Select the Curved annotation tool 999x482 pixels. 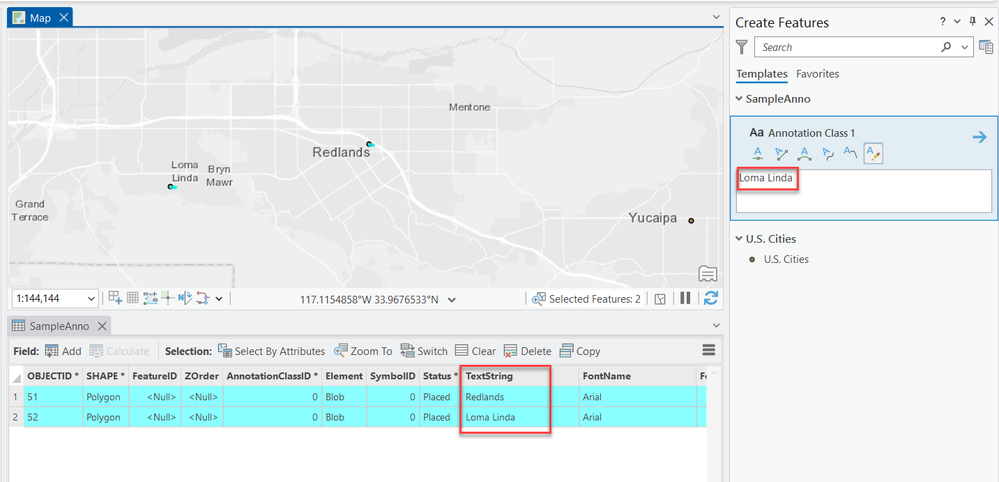pyautogui.click(x=804, y=153)
